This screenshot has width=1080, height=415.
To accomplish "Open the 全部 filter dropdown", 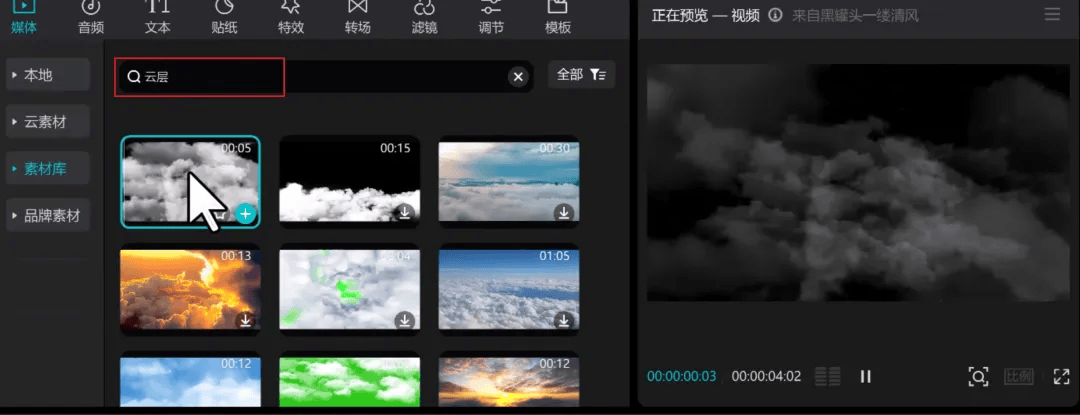I will (581, 74).
